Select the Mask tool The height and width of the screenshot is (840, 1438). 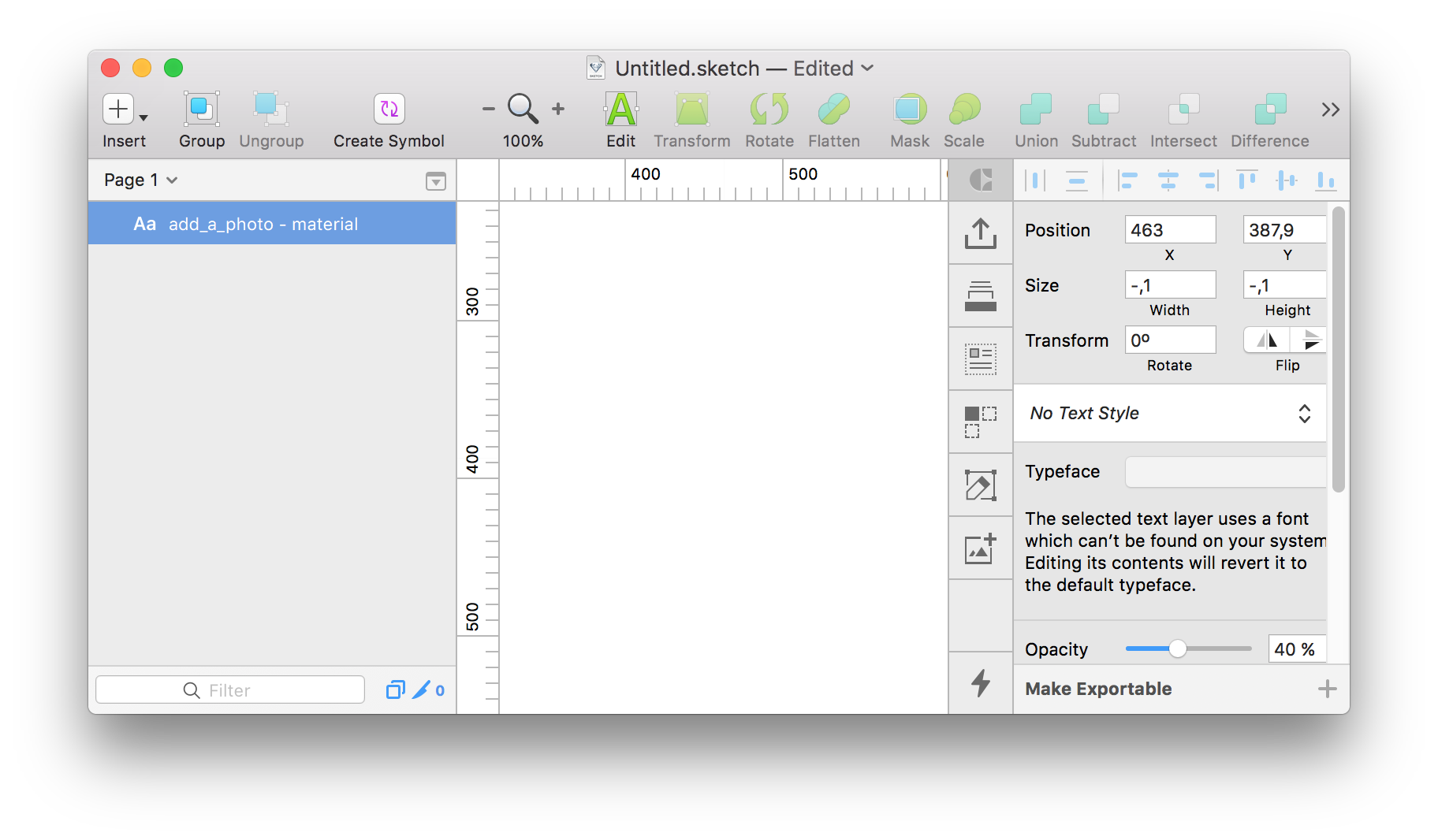pos(908,120)
